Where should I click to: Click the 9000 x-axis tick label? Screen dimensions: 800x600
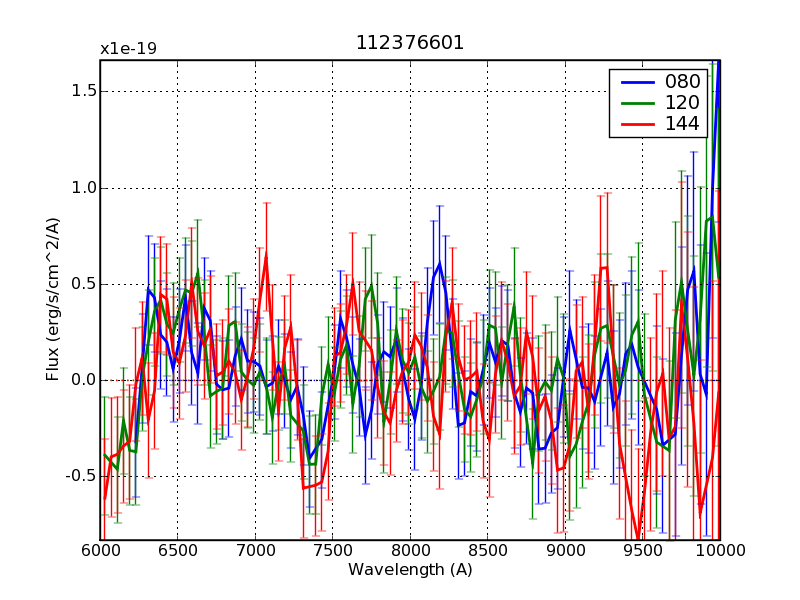coord(565,551)
